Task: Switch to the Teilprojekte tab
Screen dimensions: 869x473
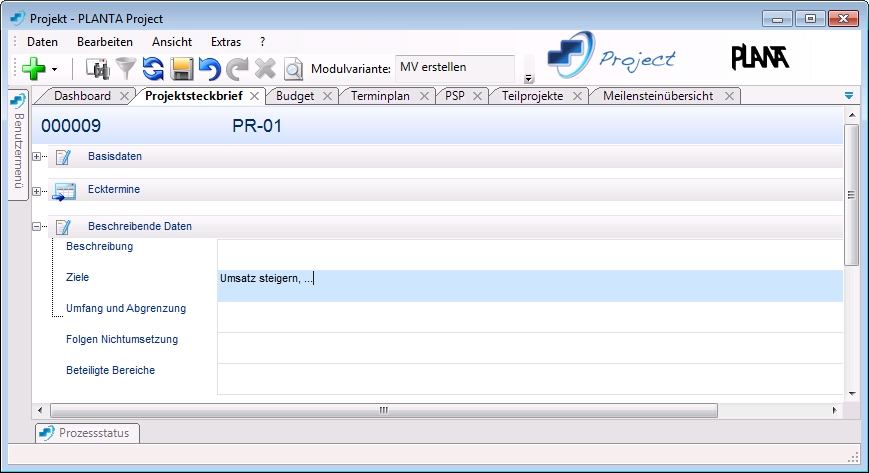Action: [x=532, y=96]
